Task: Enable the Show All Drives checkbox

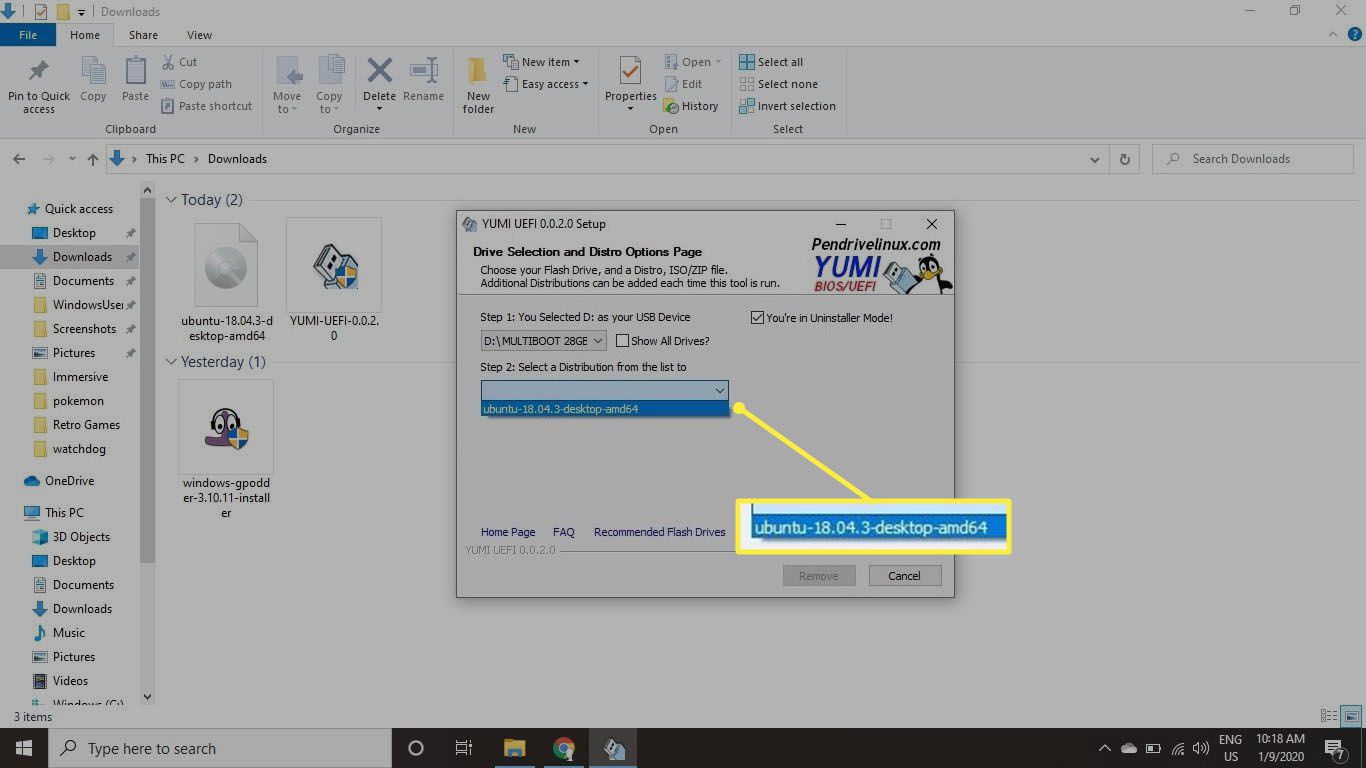Action: (x=623, y=341)
